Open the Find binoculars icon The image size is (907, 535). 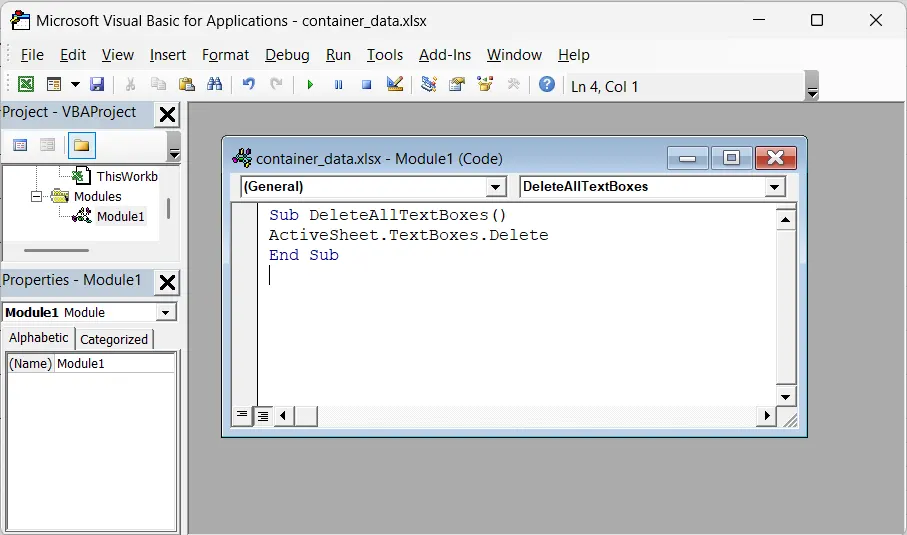tap(214, 85)
